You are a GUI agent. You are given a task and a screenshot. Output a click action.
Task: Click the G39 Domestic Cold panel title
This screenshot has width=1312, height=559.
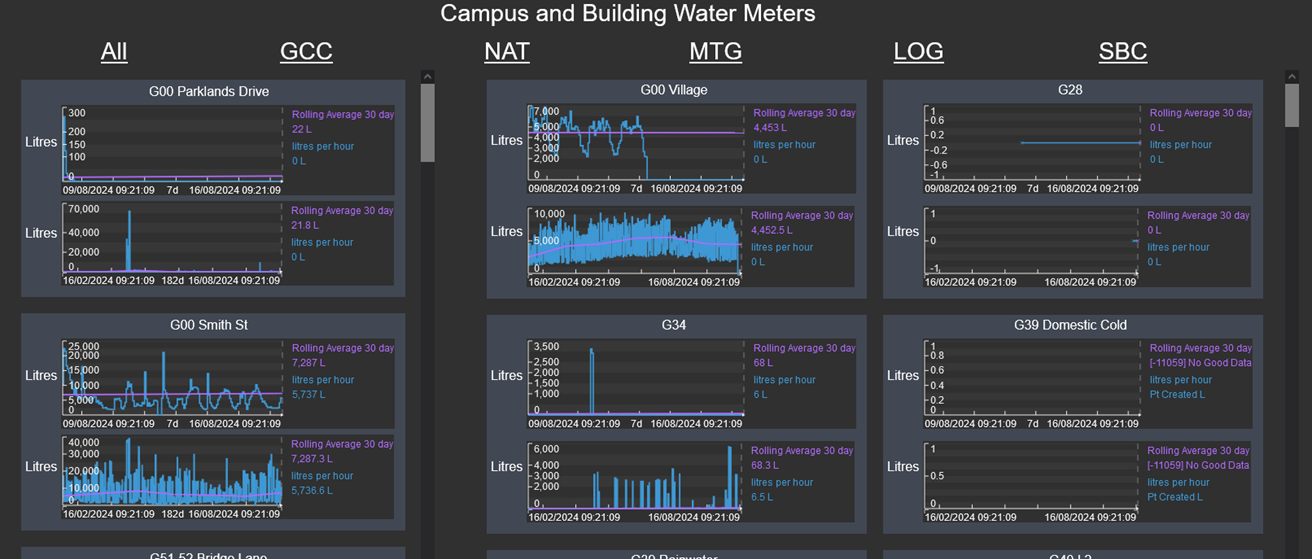click(x=1070, y=325)
